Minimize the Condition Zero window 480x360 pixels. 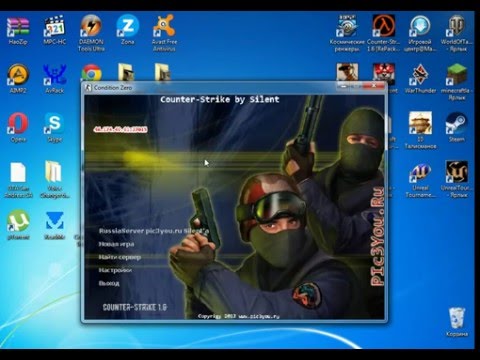(x=344, y=86)
